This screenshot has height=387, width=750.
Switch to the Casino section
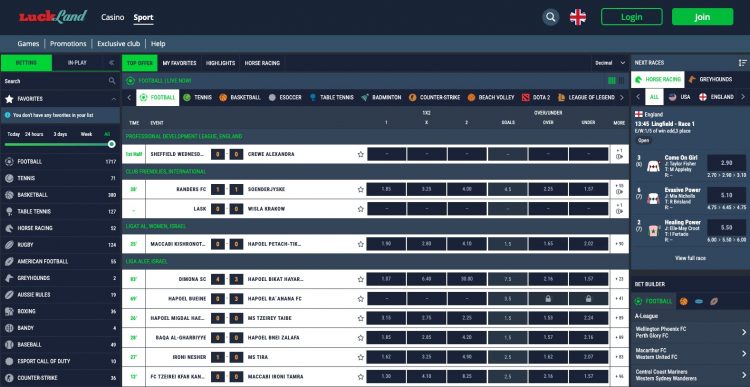click(x=112, y=17)
